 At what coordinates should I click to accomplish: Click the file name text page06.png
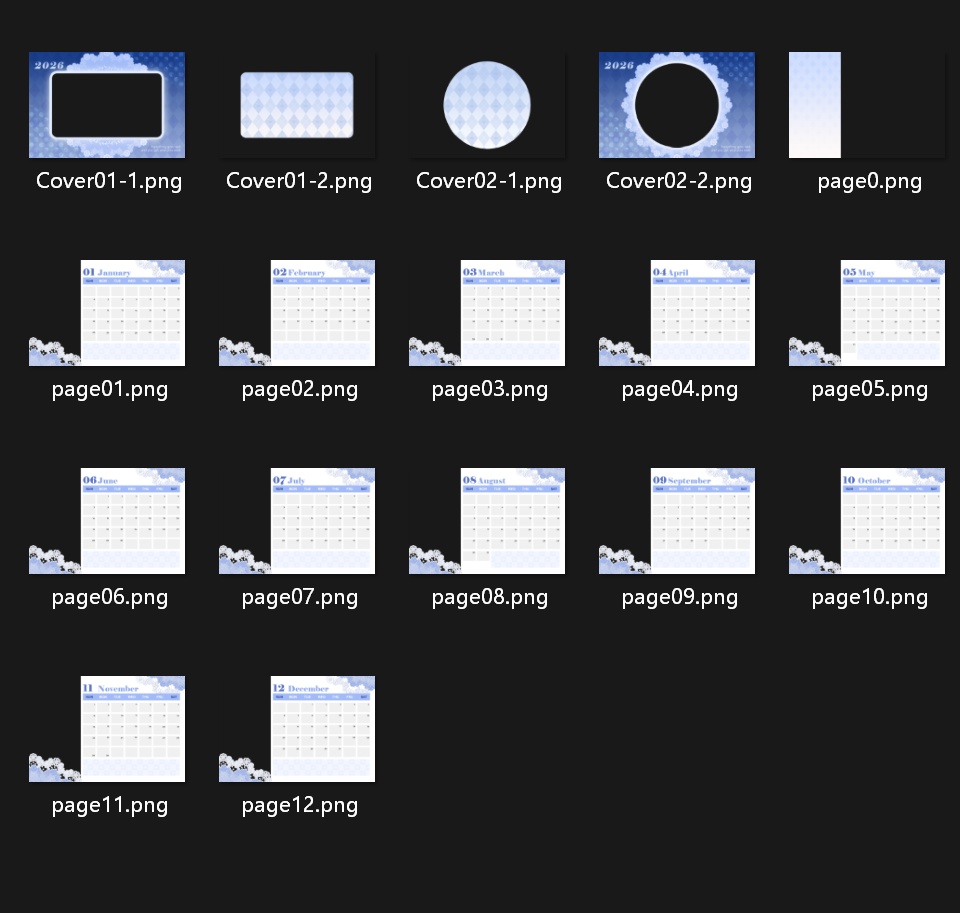pyautogui.click(x=110, y=598)
